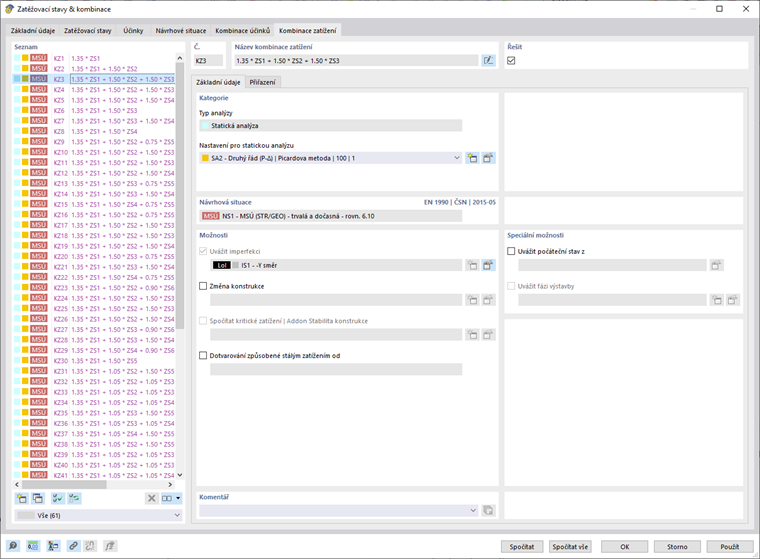
Task: Click the new icon in fázi výstavby row
Action: coord(716,300)
